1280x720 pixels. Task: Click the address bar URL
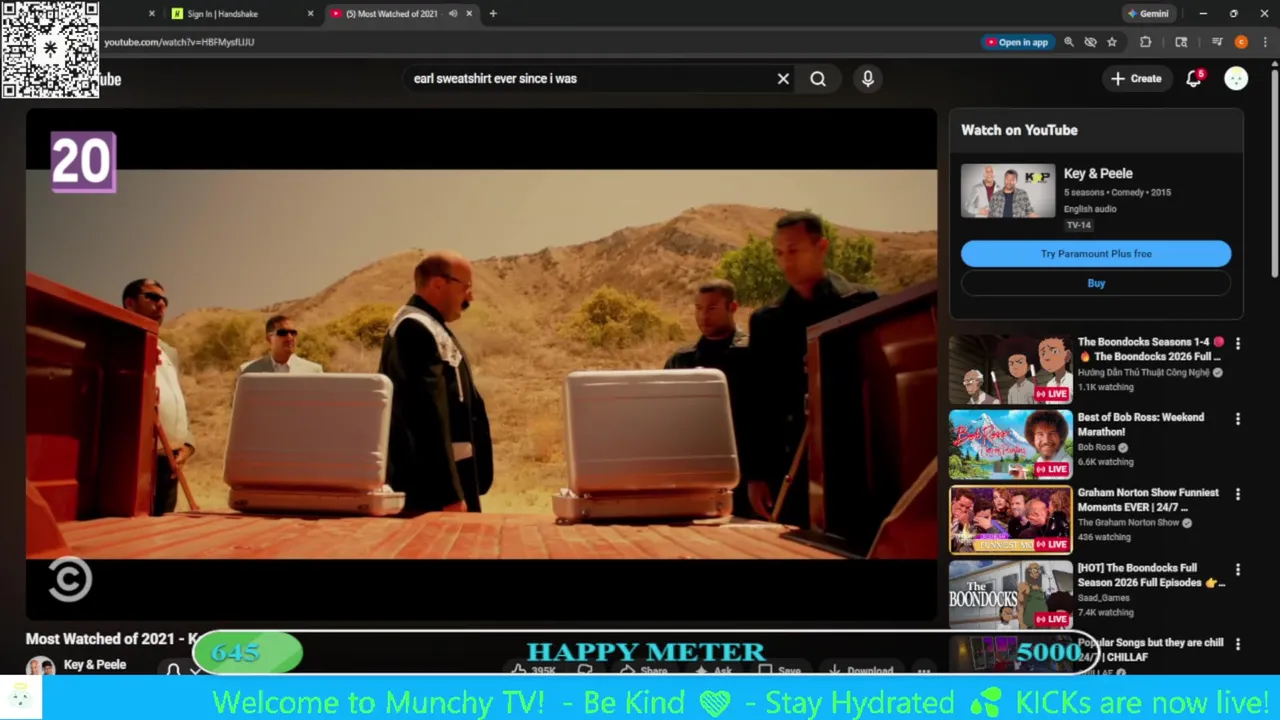179,42
